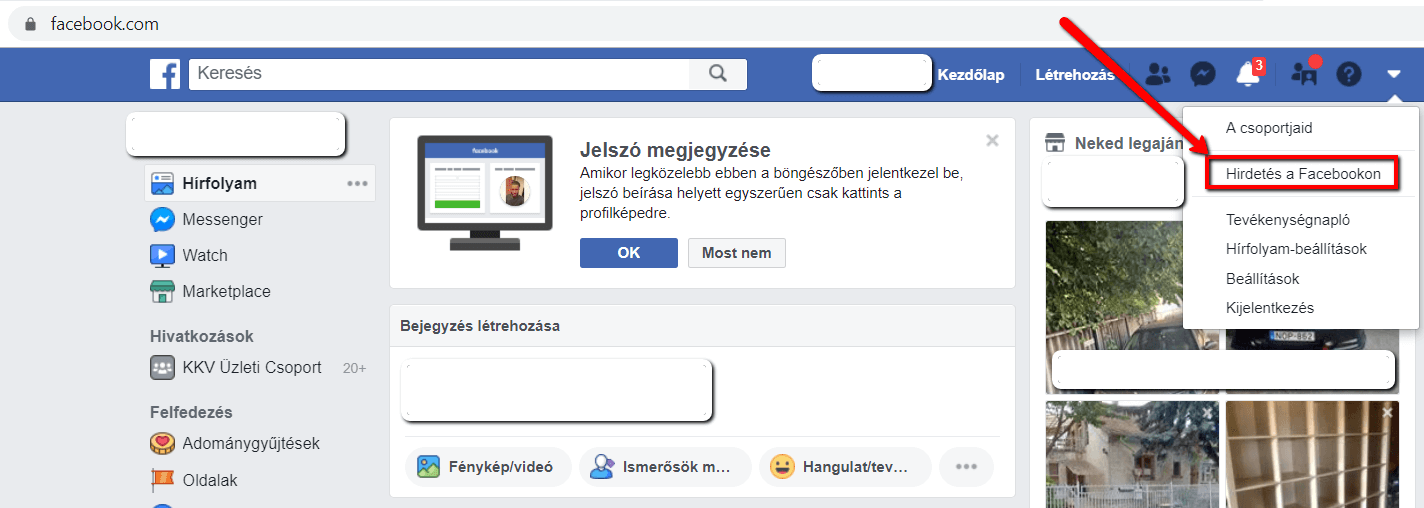The image size is (1424, 508).
Task: Click the Facebook logo icon
Action: click(x=165, y=74)
